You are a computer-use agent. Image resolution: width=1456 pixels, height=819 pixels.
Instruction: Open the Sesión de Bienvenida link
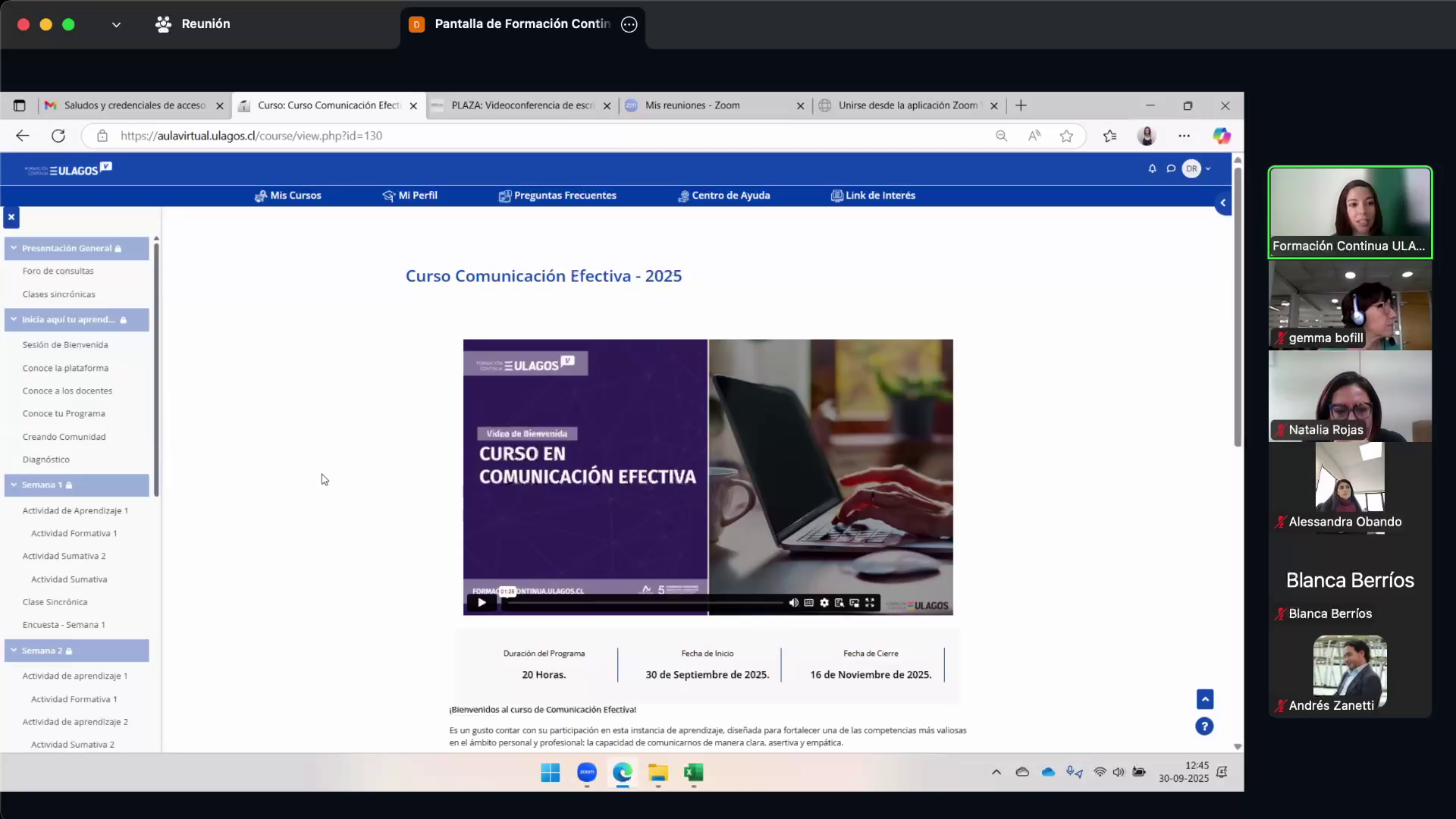[x=65, y=345]
